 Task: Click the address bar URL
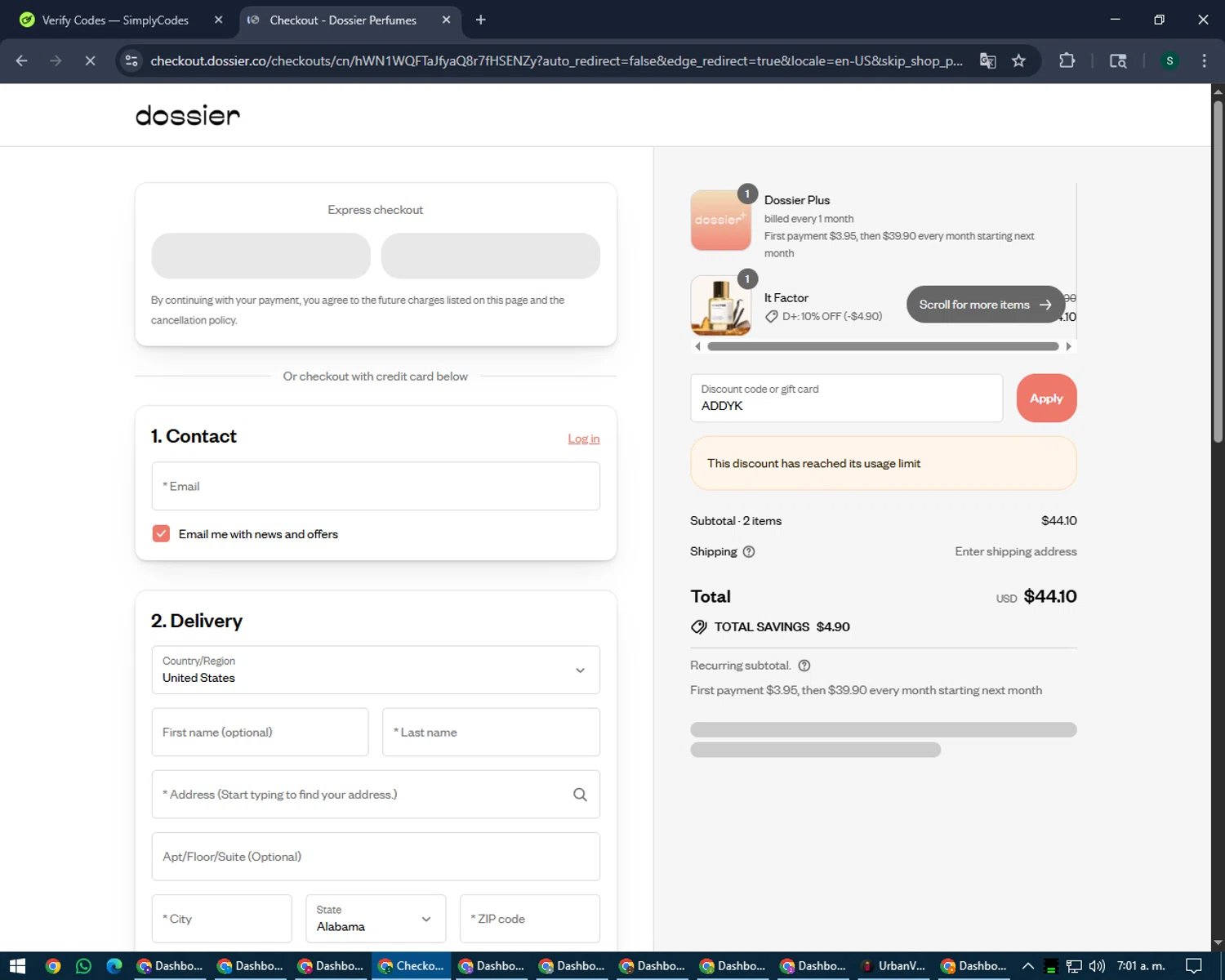click(x=556, y=61)
